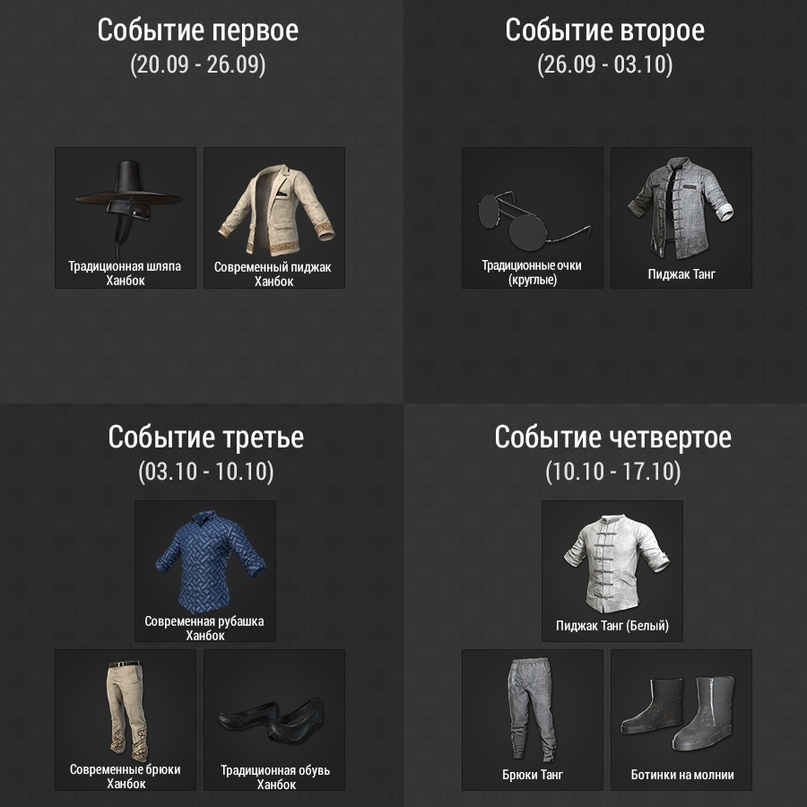
Task: Select the black zipper boots image
Action: tap(677, 712)
